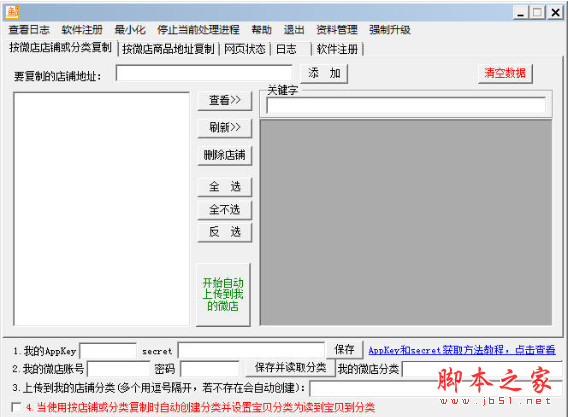Click the 保存 button
Screen dimensions: 568x417
tap(344, 350)
